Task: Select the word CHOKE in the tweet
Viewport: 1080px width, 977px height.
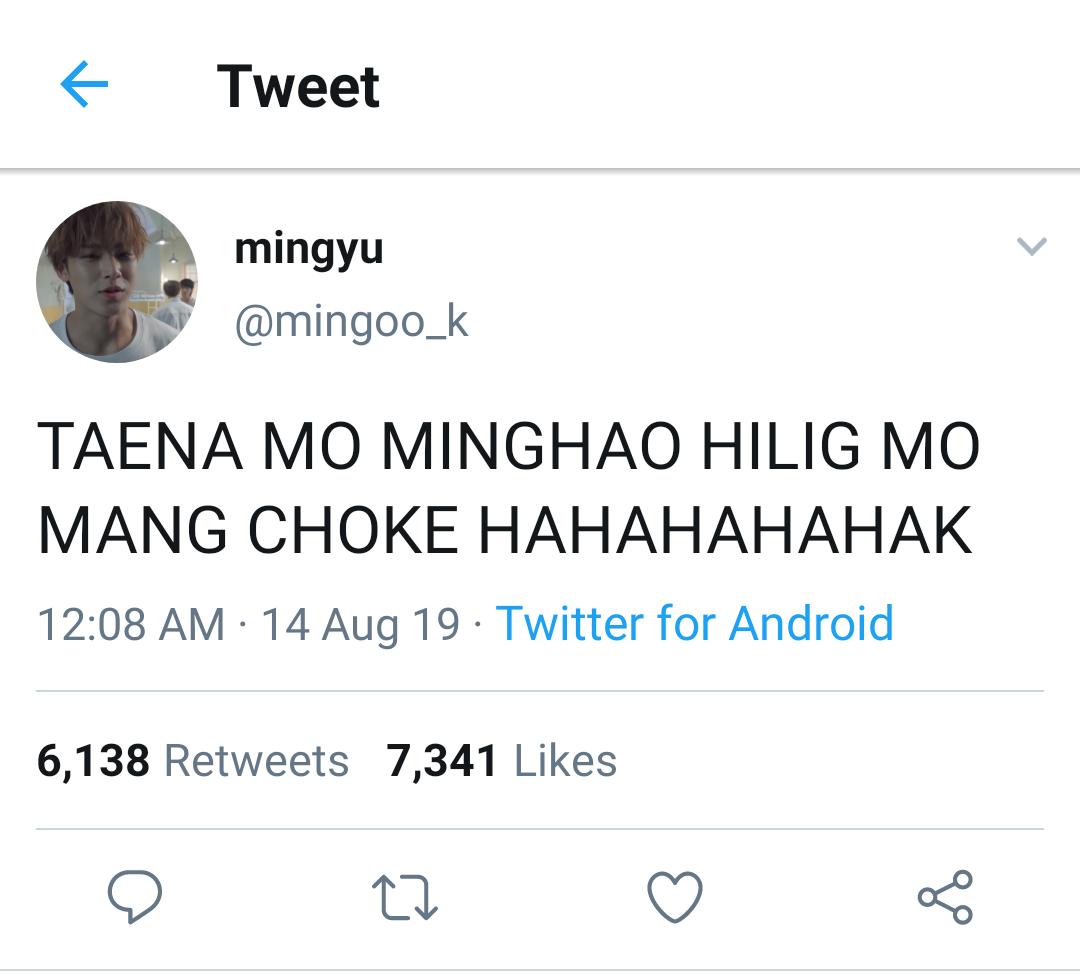Action: (353, 530)
